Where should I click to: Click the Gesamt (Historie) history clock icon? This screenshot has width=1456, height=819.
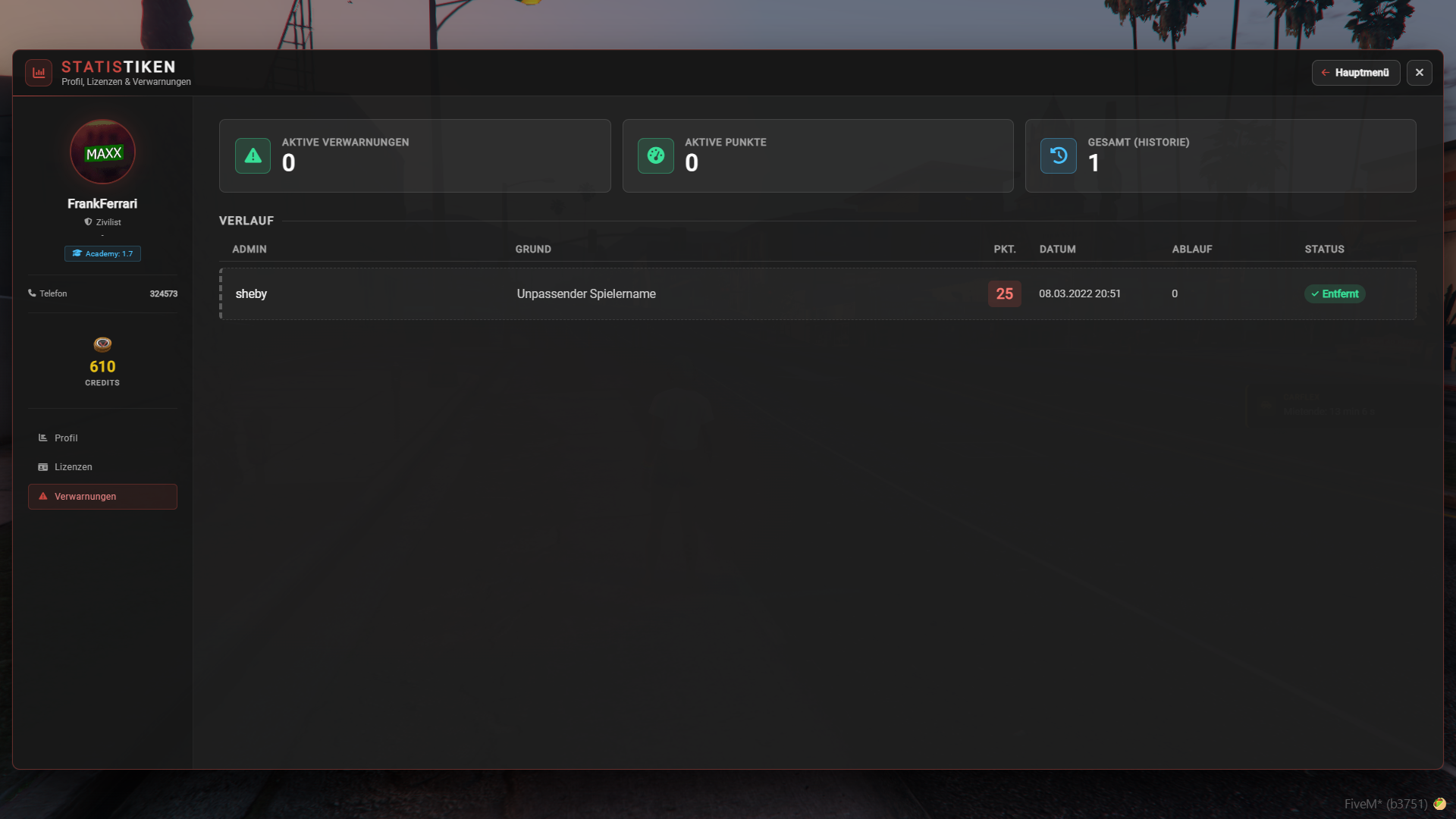[x=1059, y=155]
